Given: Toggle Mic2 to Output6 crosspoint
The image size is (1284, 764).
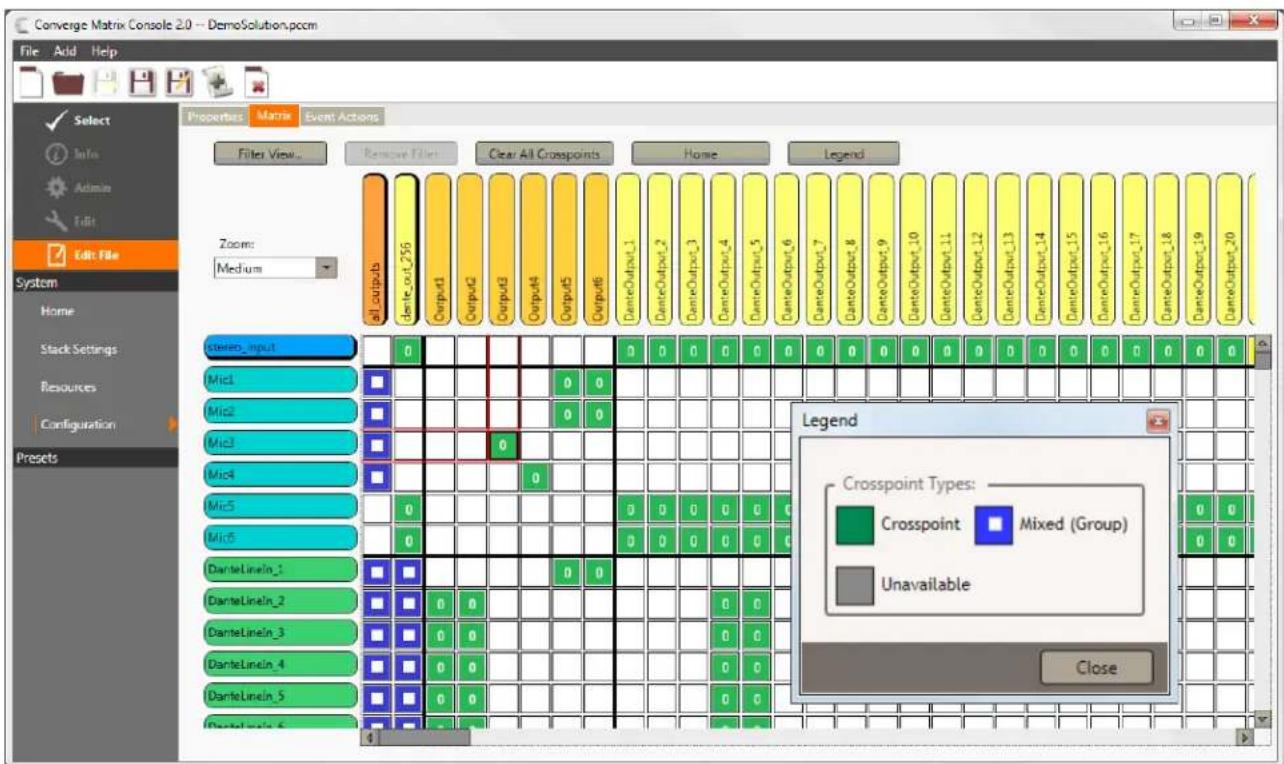Looking at the screenshot, I should [x=599, y=413].
